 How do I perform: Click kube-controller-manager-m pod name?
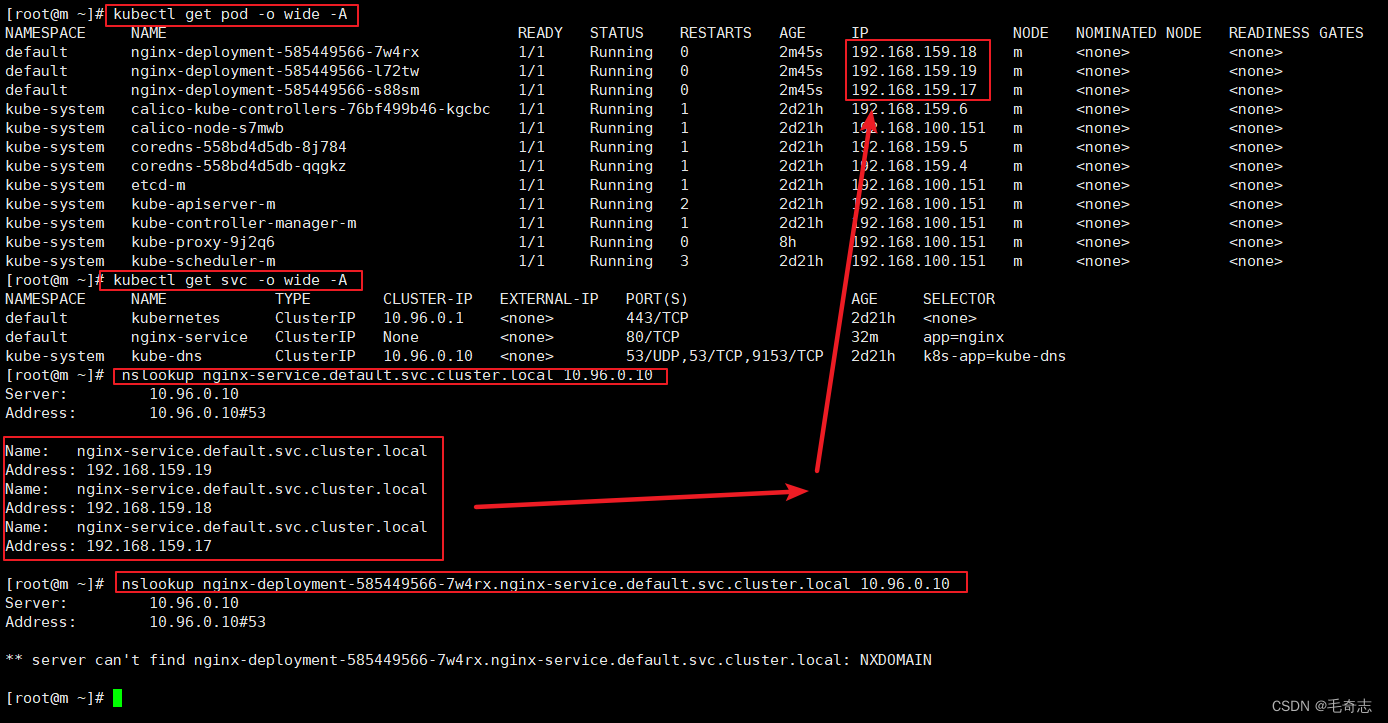(x=243, y=223)
